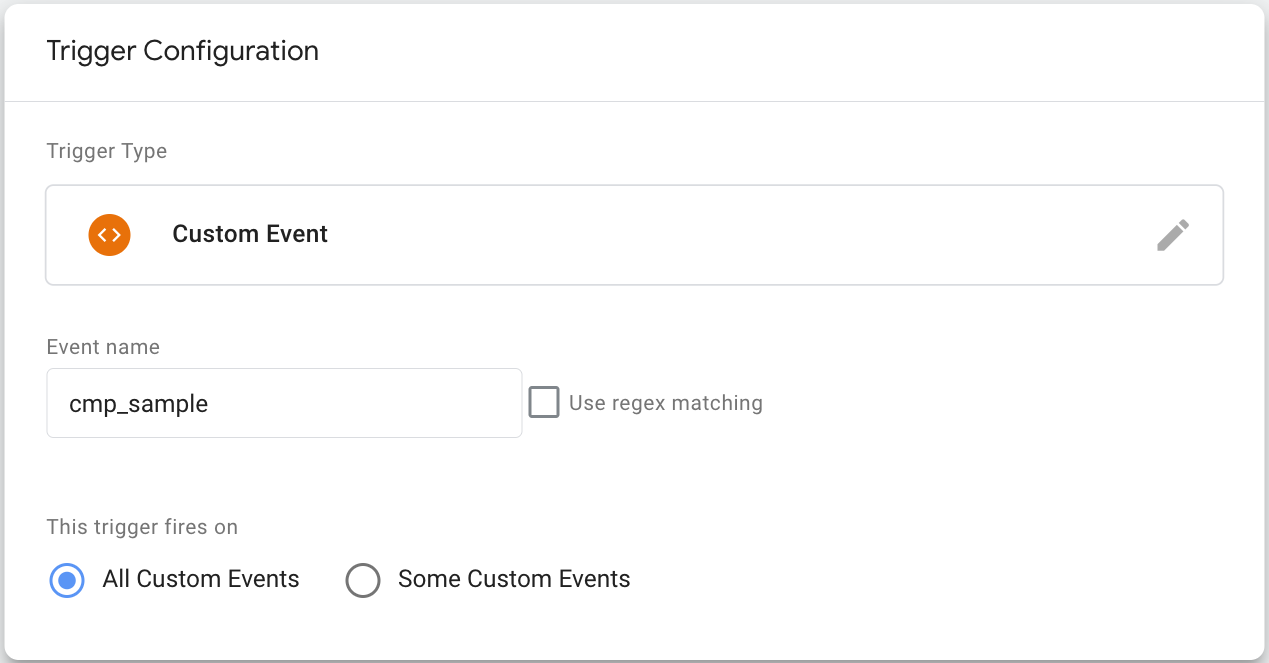This screenshot has height=663, width=1269.
Task: Open the Trigger Type selection box
Action: 634,235
